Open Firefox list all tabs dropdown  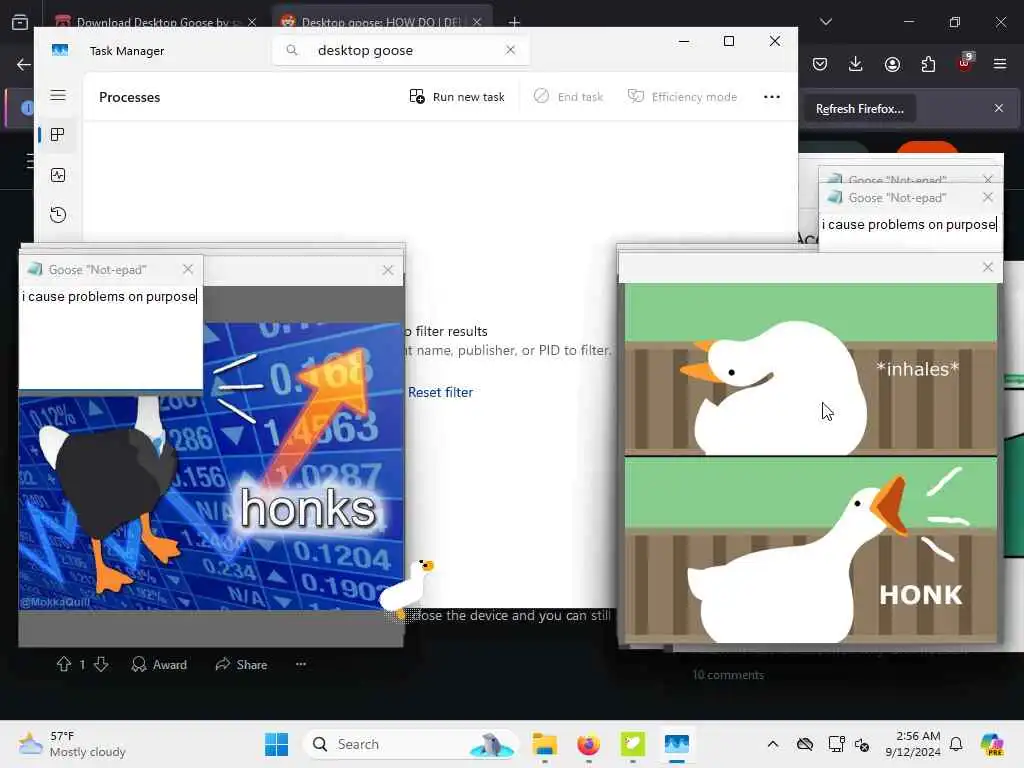tap(825, 22)
